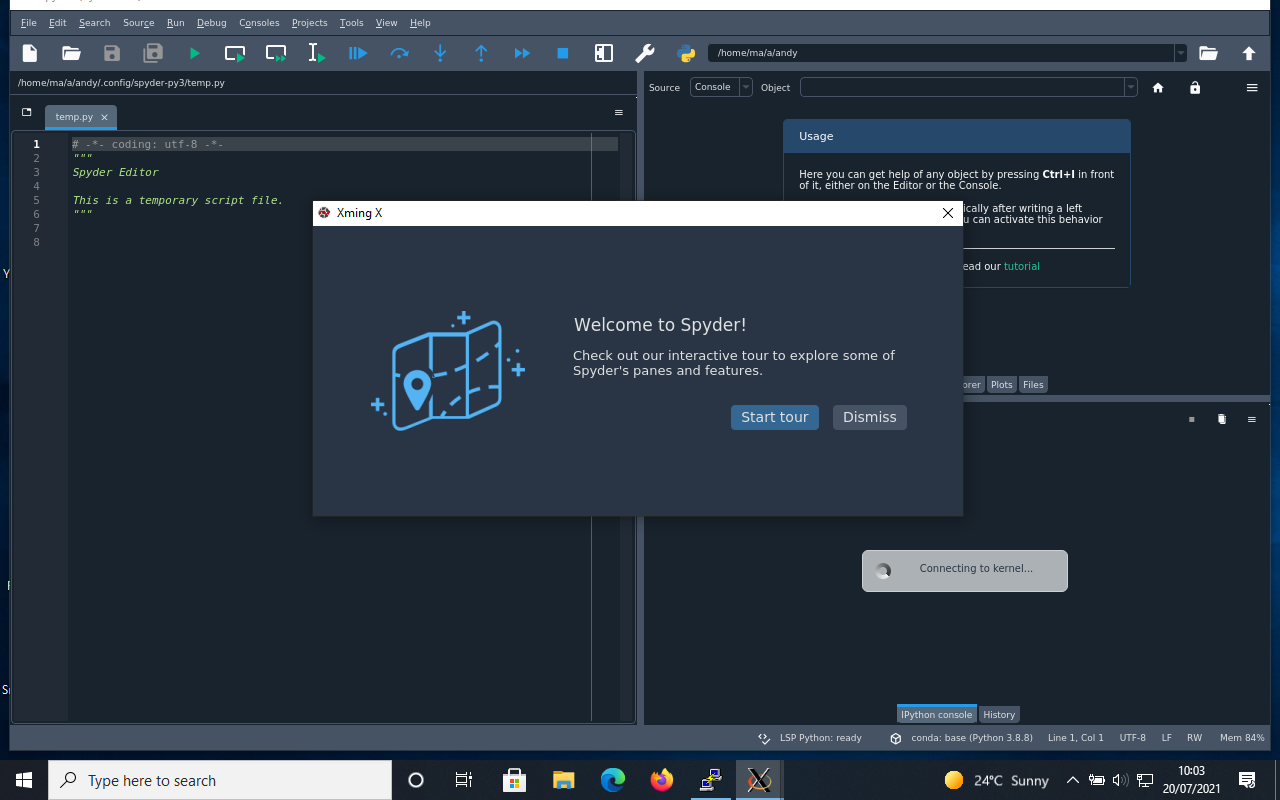Save the current file icon
This screenshot has width=1280, height=800.
point(112,53)
